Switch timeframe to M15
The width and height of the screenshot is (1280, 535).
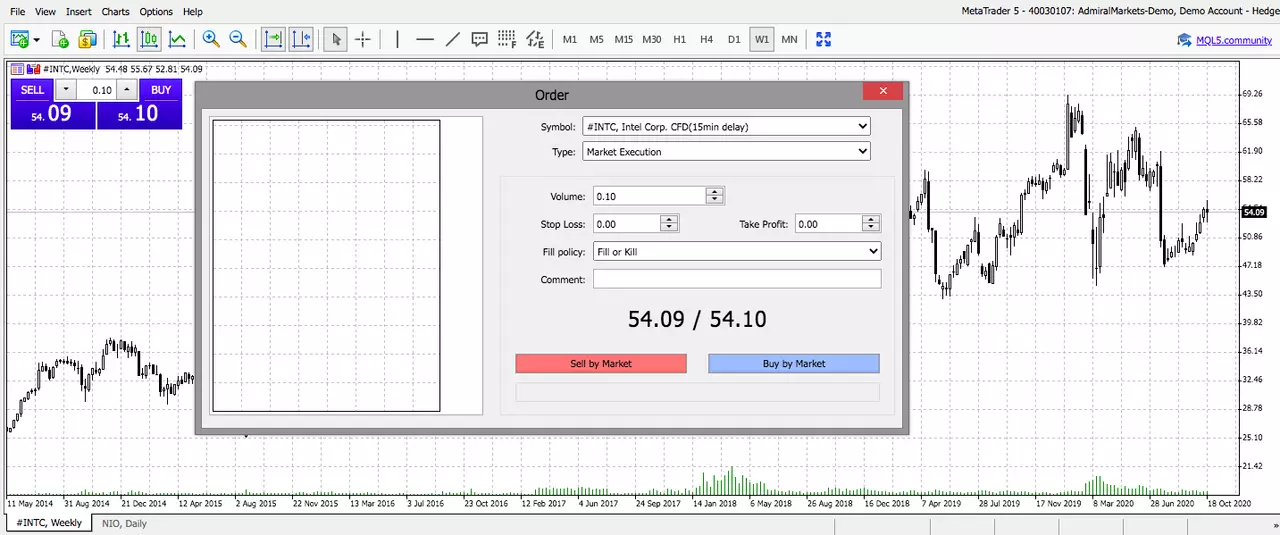pyautogui.click(x=624, y=40)
